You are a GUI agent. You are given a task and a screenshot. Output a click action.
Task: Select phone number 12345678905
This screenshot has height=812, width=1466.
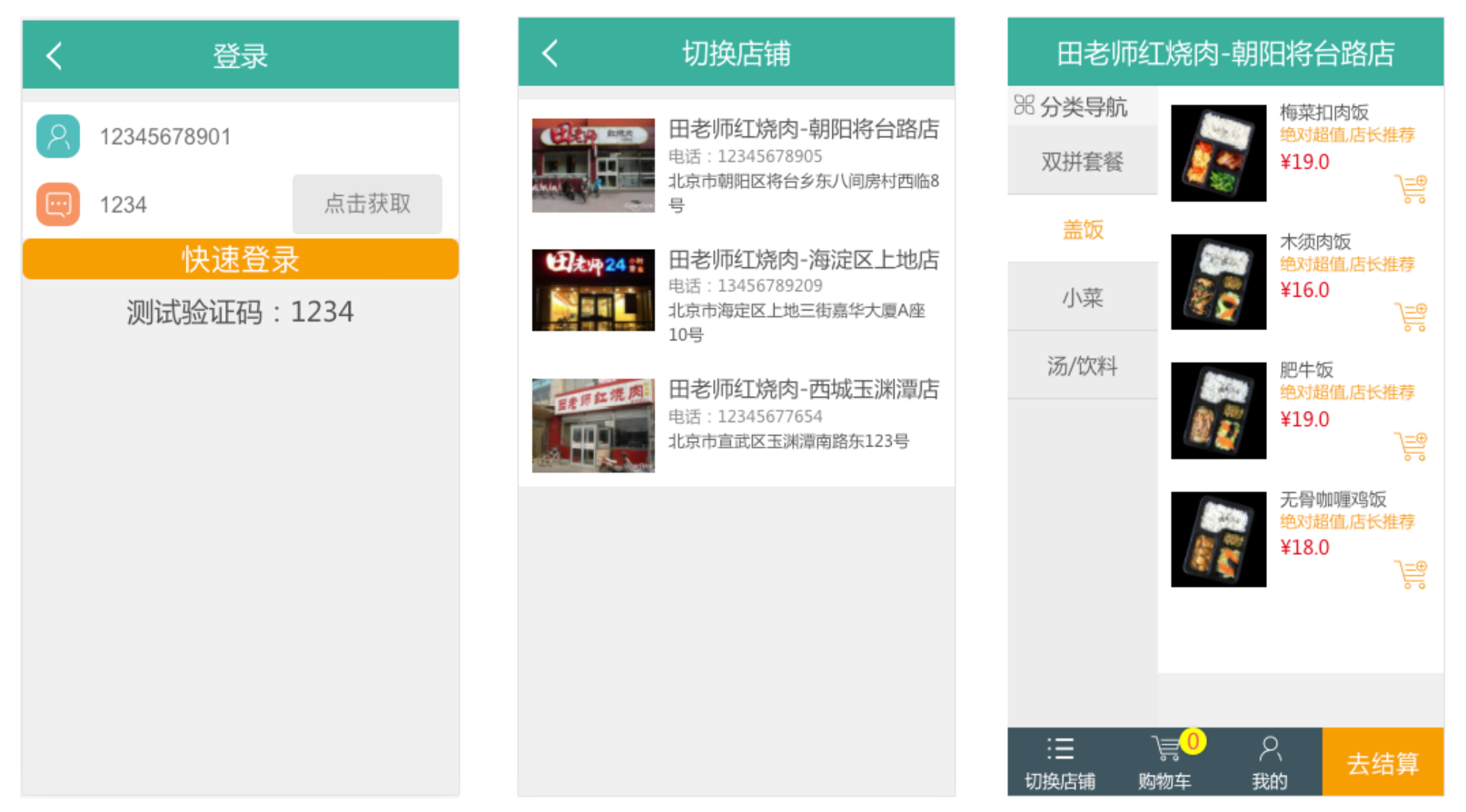770,156
